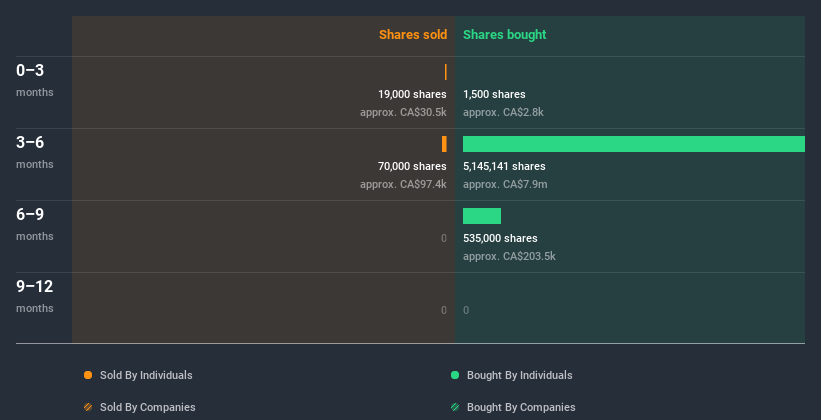The image size is (821, 420).
Task: Click the Shares bought column header
Action: [x=505, y=35]
